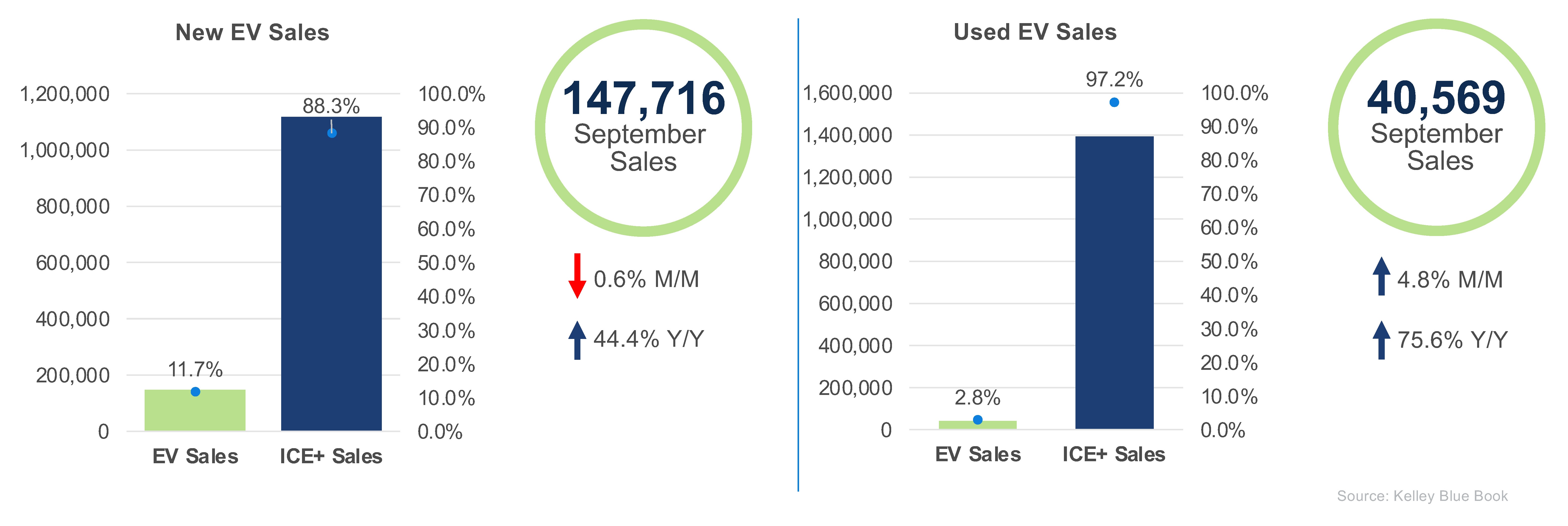Click the red down arrow beside 0.6% M/M
The width and height of the screenshot is (1568, 526).
(x=577, y=276)
